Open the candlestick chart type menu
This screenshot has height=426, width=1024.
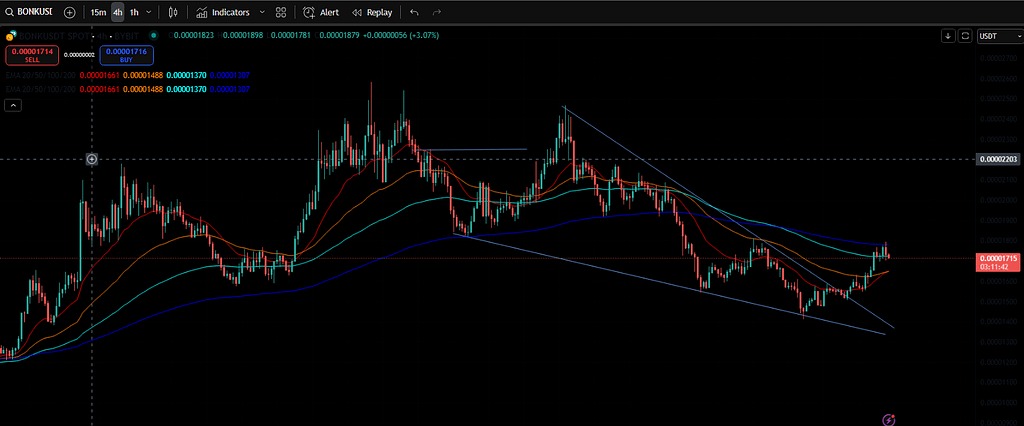[x=172, y=12]
